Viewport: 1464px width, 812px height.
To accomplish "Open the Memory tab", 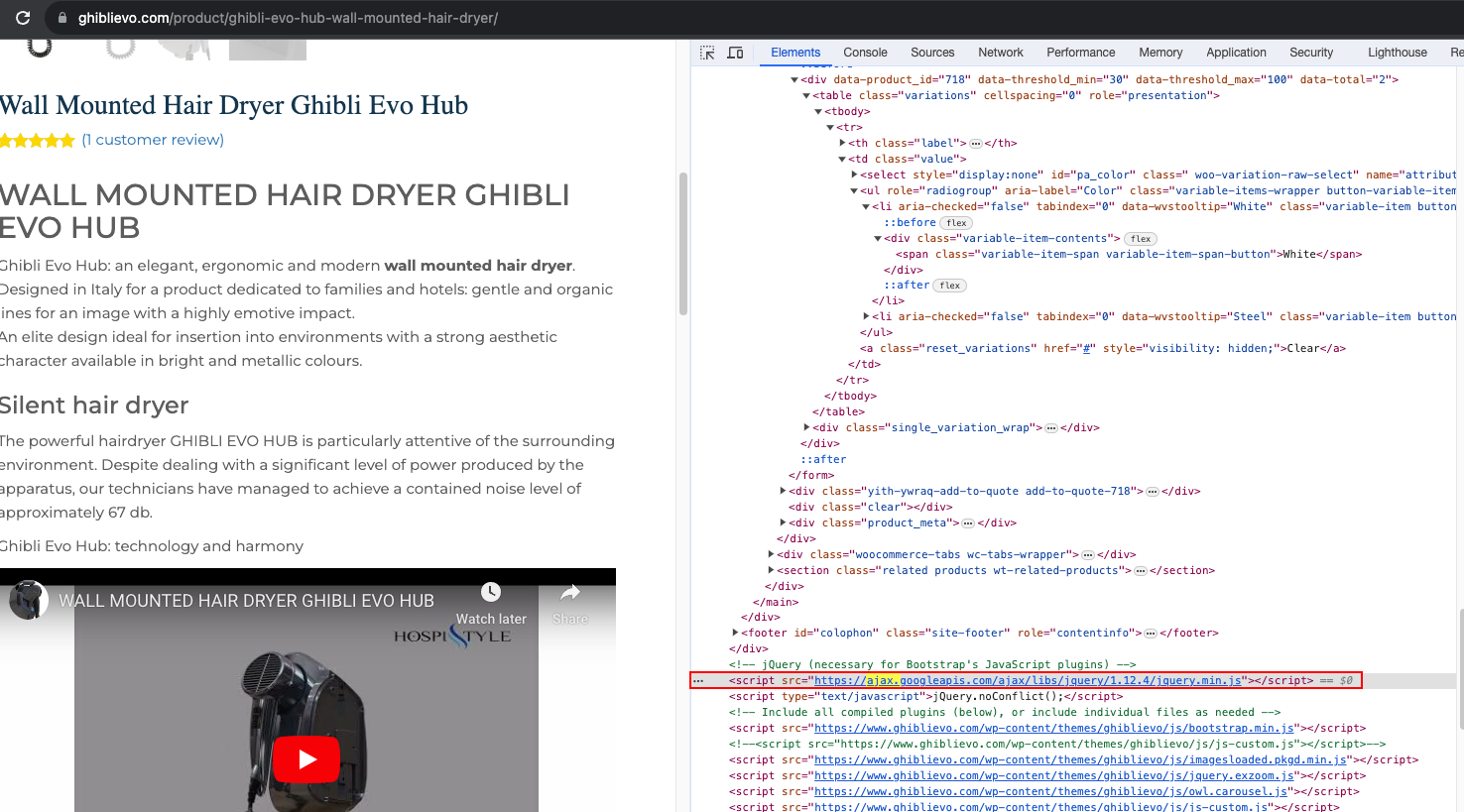I will pos(1160,53).
